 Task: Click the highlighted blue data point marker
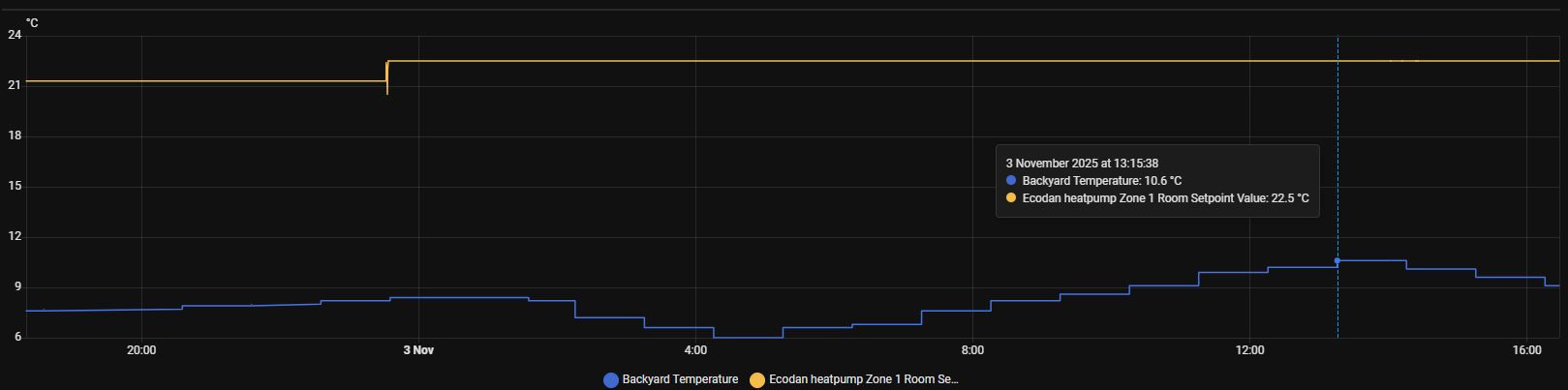[x=1337, y=260]
